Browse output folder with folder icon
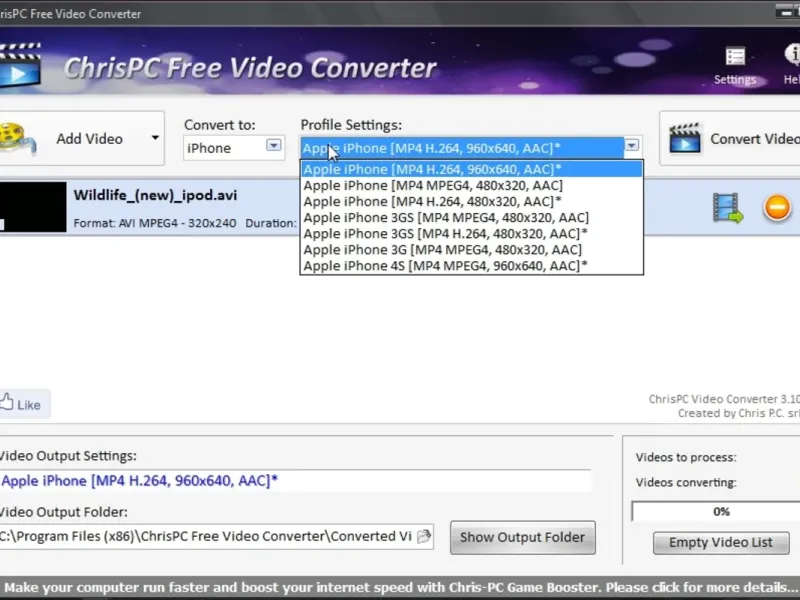 [423, 536]
